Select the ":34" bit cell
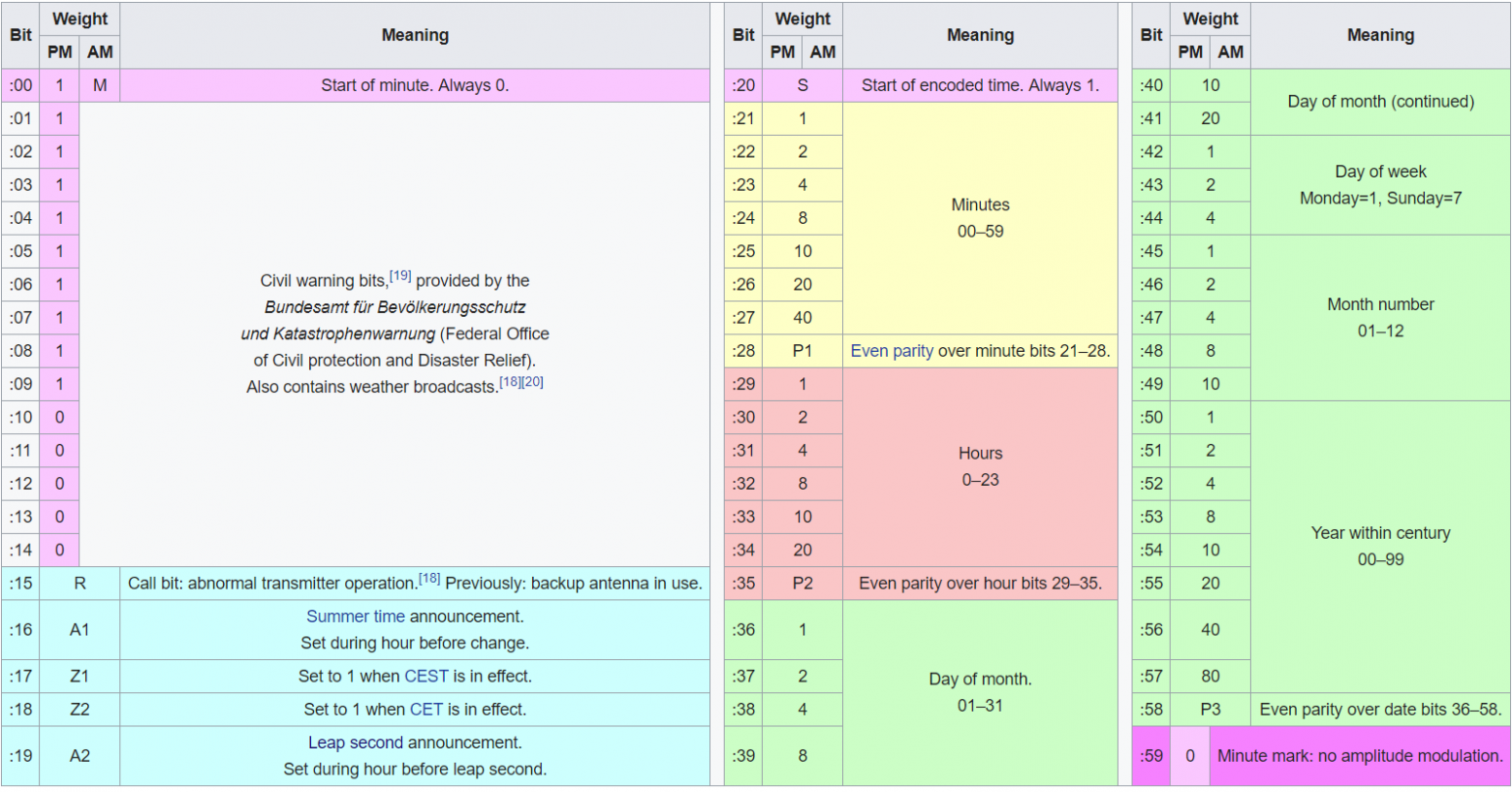 pos(743,551)
